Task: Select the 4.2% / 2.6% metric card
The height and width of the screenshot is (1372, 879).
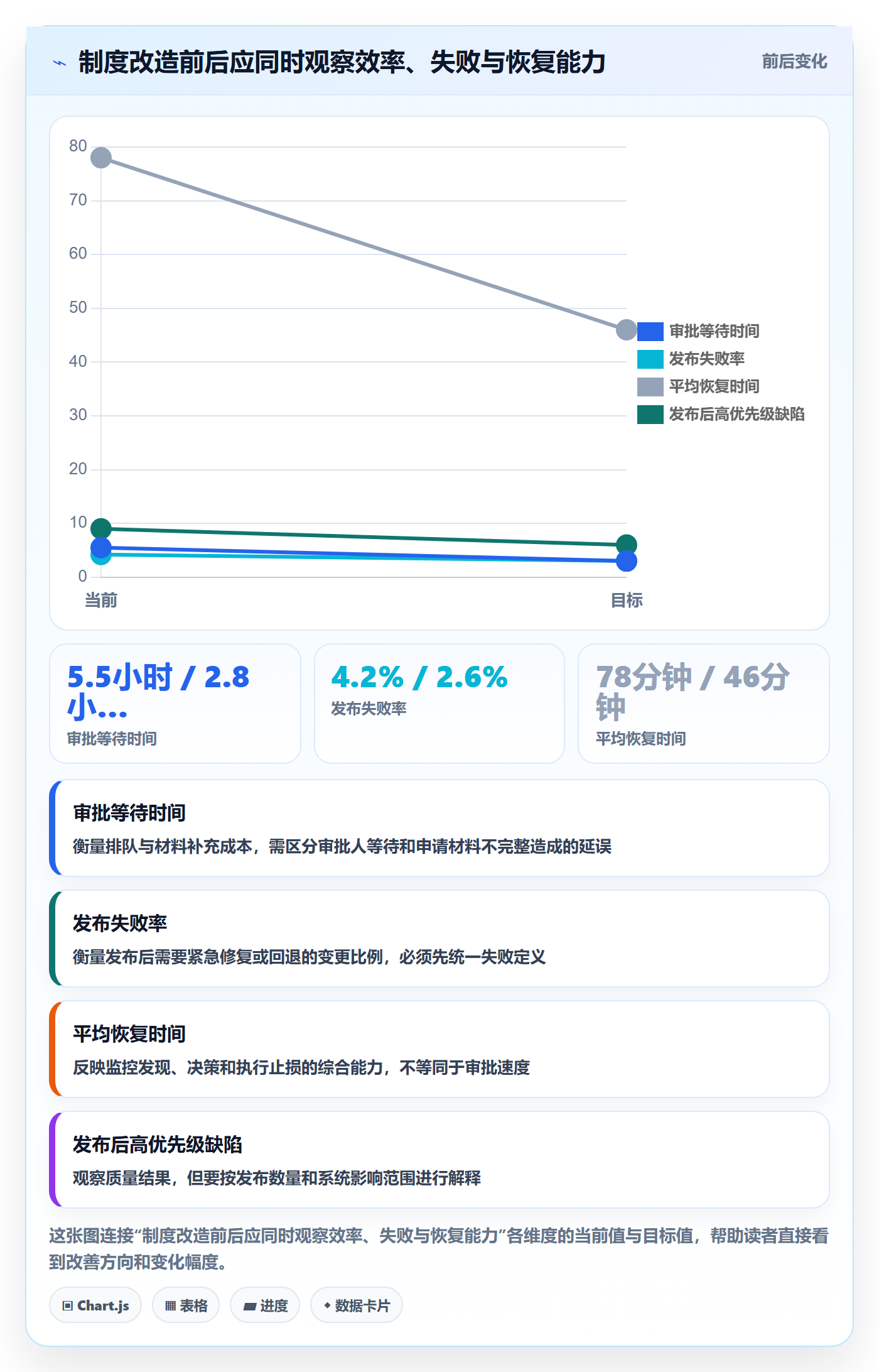Action: click(439, 704)
